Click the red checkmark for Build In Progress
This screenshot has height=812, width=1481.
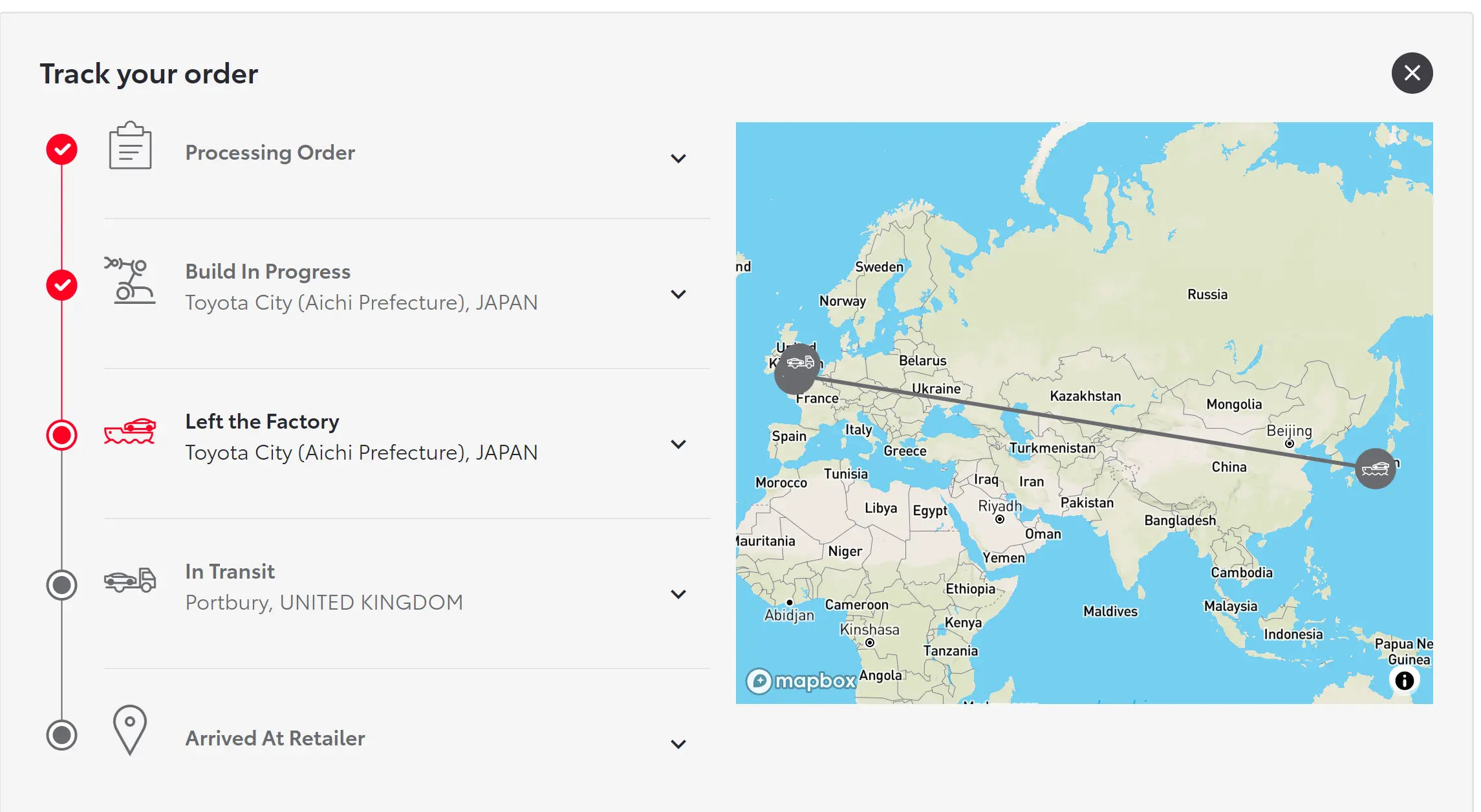[61, 285]
